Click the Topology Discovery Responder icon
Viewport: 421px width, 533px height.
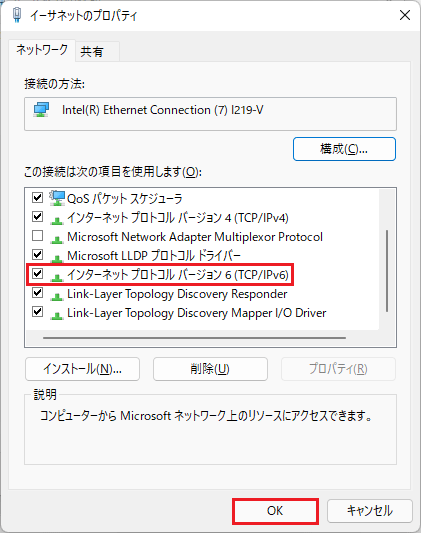coord(57,296)
